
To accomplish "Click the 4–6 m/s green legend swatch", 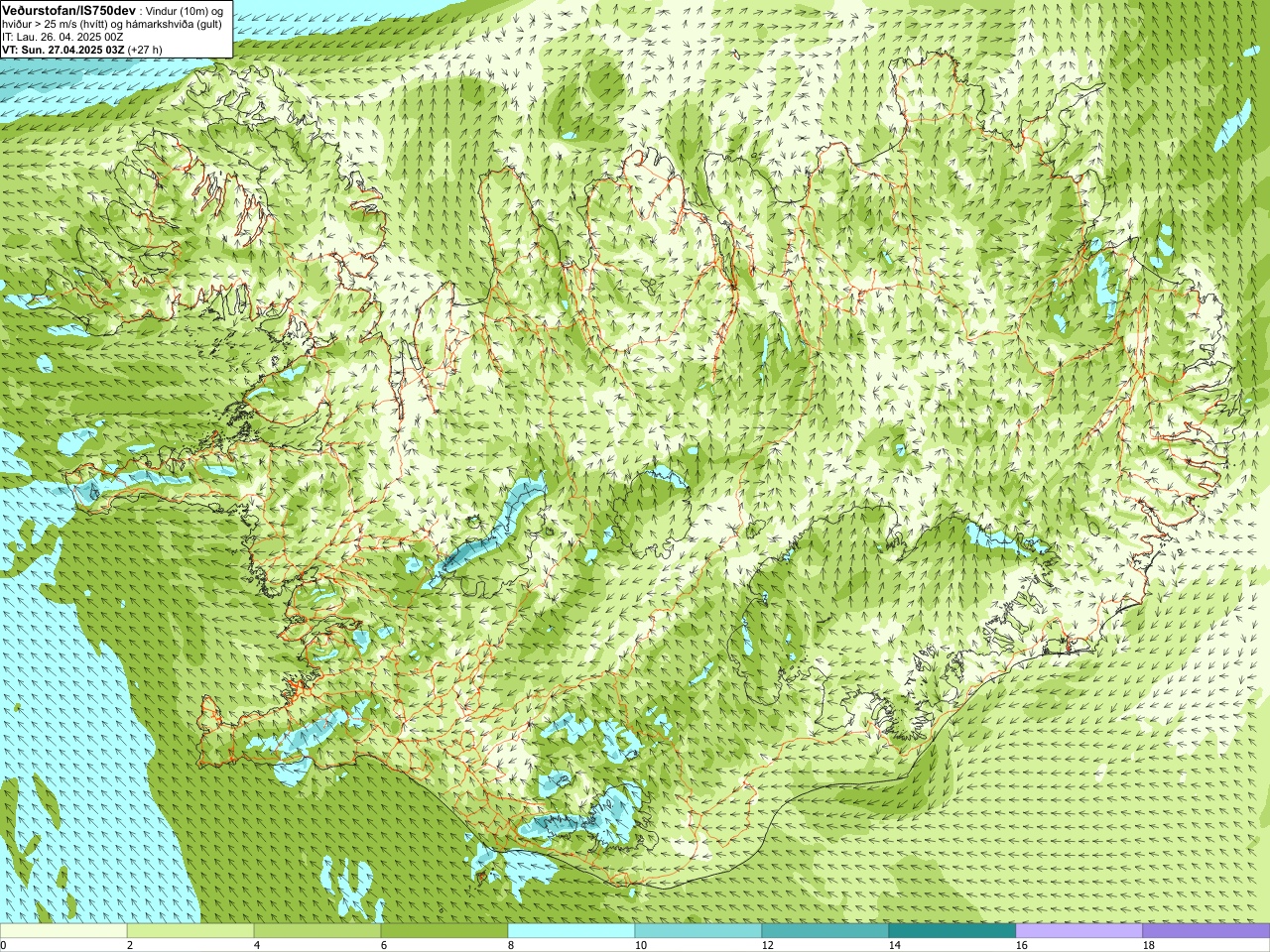I will (x=317, y=931).
